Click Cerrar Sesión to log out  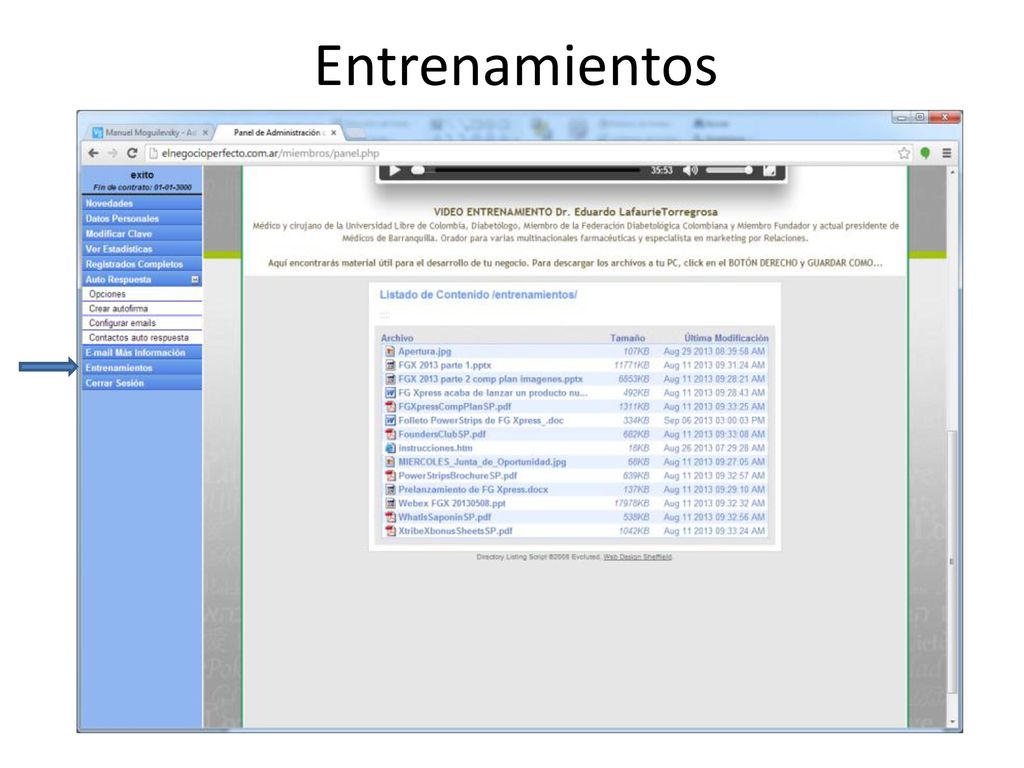(141, 383)
